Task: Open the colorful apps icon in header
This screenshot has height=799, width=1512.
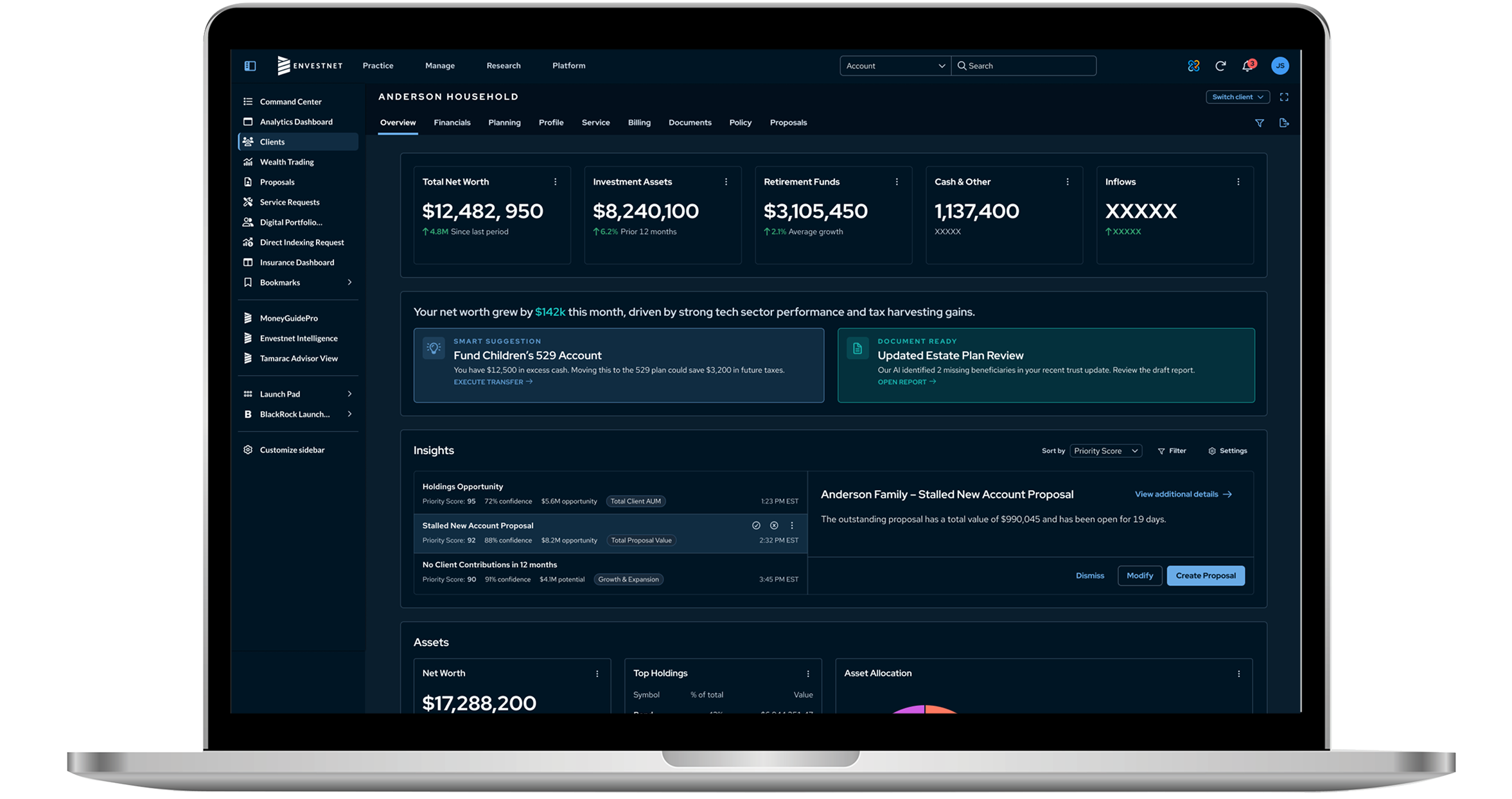Action: click(1193, 66)
